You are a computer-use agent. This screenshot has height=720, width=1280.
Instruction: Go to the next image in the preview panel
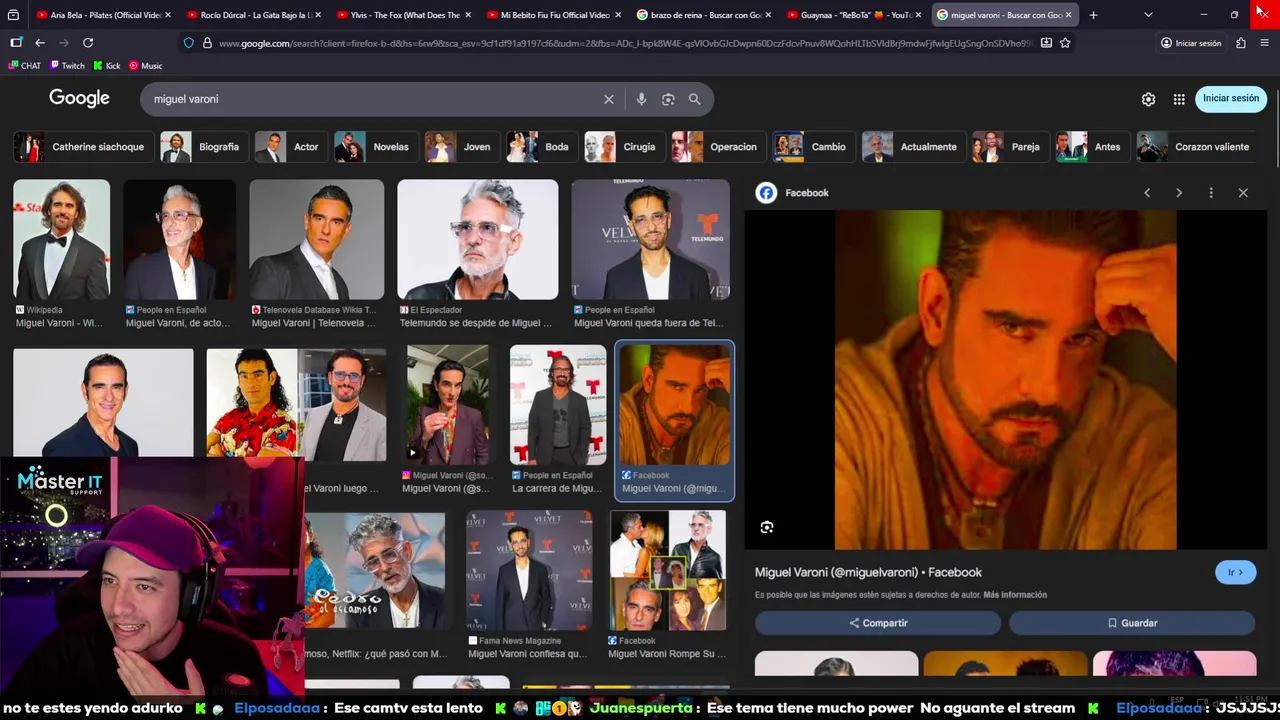1179,193
